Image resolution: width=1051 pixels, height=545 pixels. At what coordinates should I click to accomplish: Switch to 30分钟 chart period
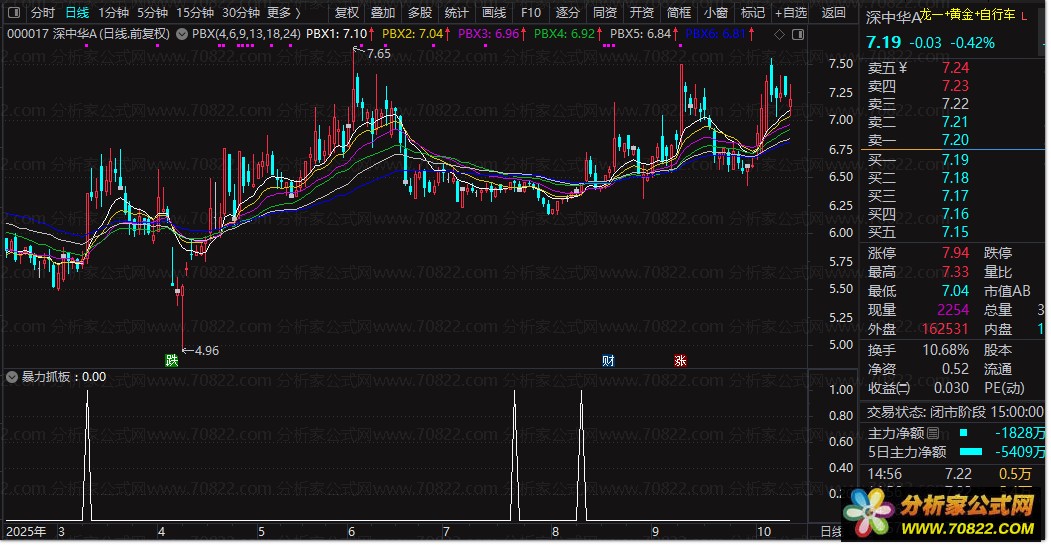tap(241, 13)
